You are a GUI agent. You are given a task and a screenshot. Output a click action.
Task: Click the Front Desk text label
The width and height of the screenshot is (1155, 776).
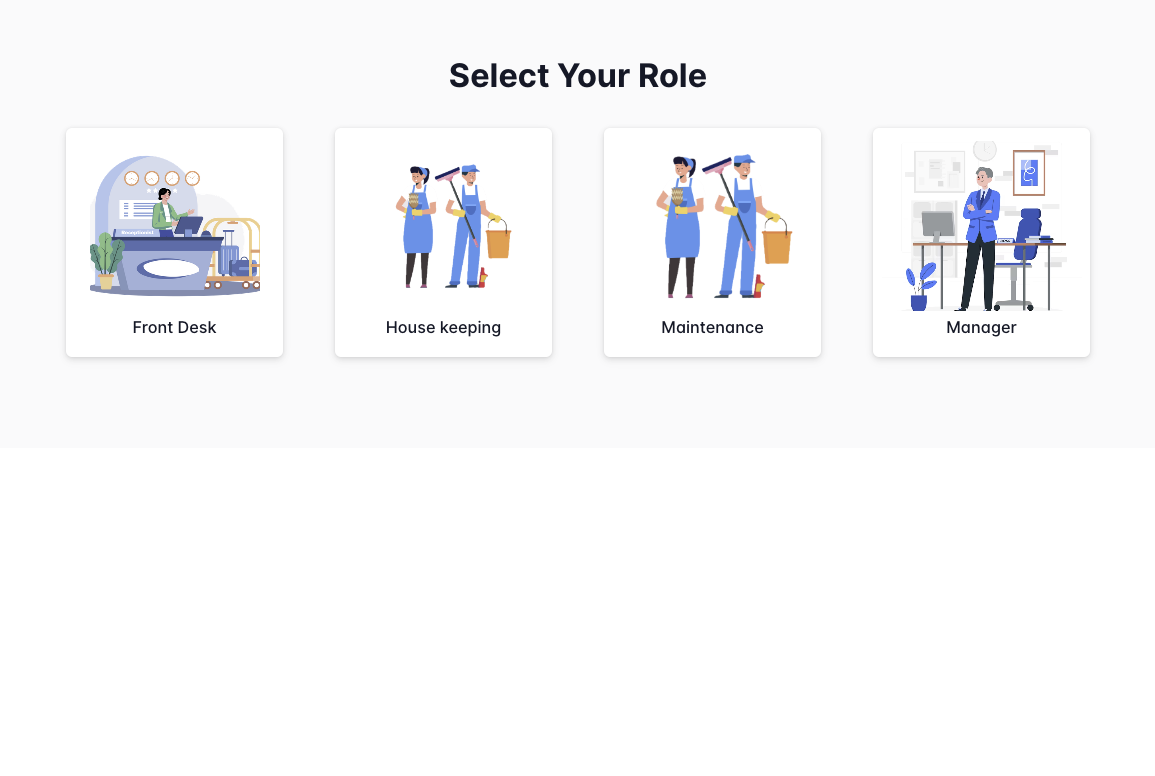click(174, 327)
